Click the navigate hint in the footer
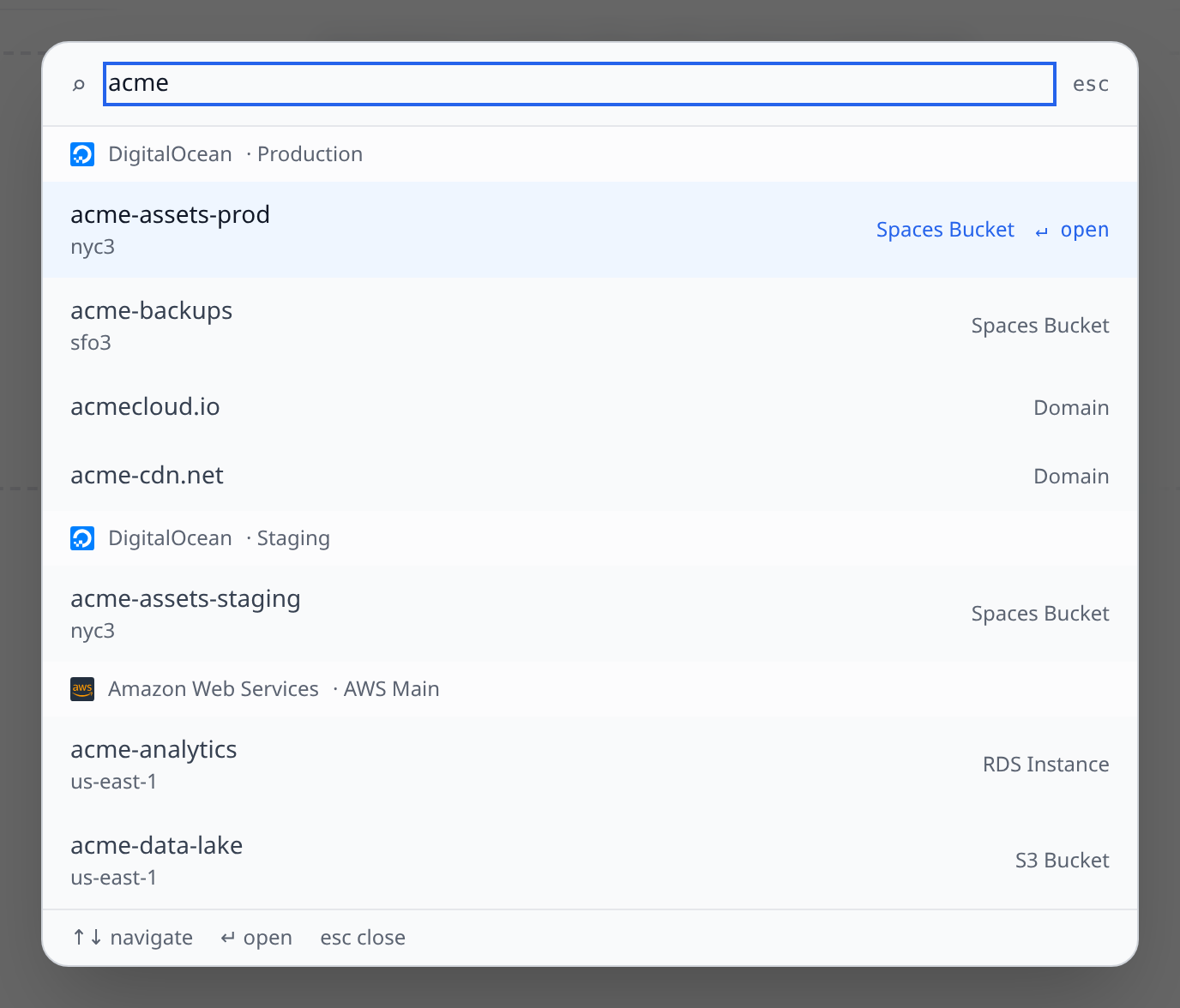 click(132, 938)
